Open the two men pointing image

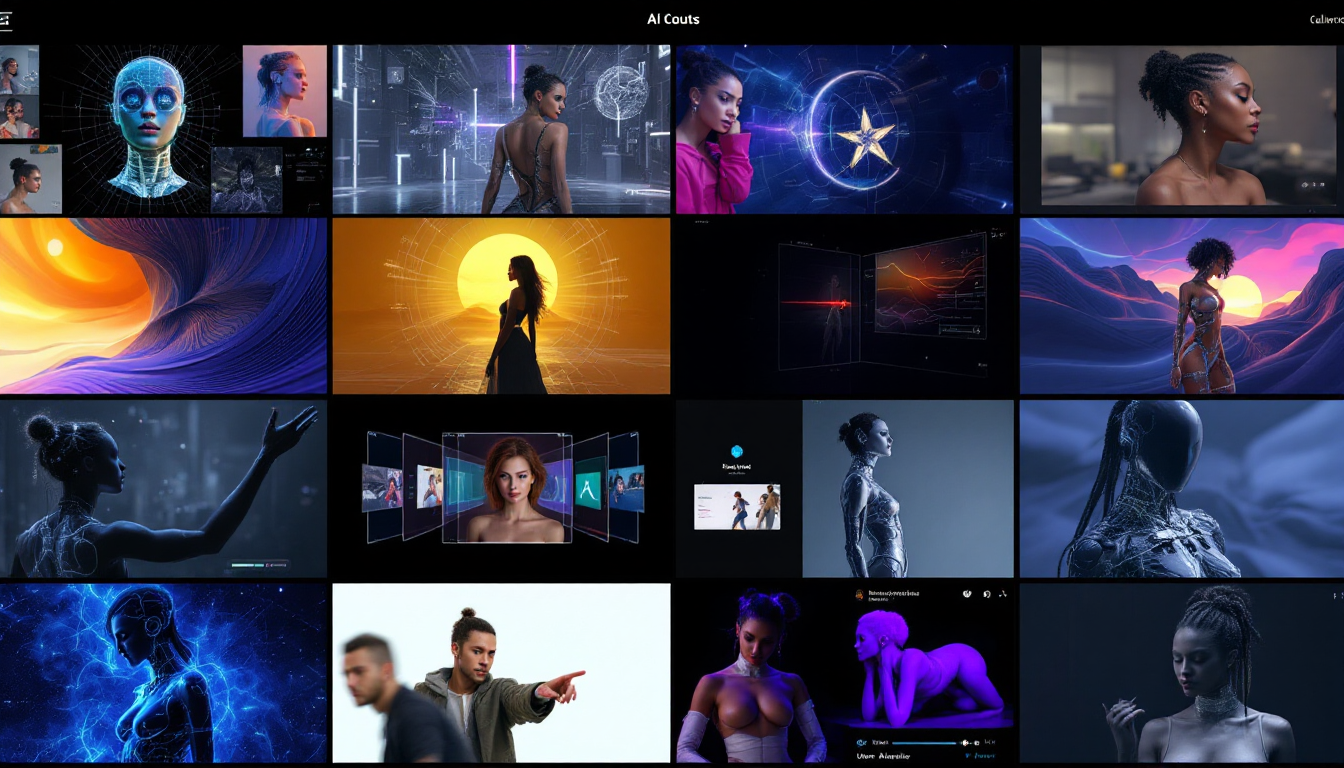click(x=501, y=673)
